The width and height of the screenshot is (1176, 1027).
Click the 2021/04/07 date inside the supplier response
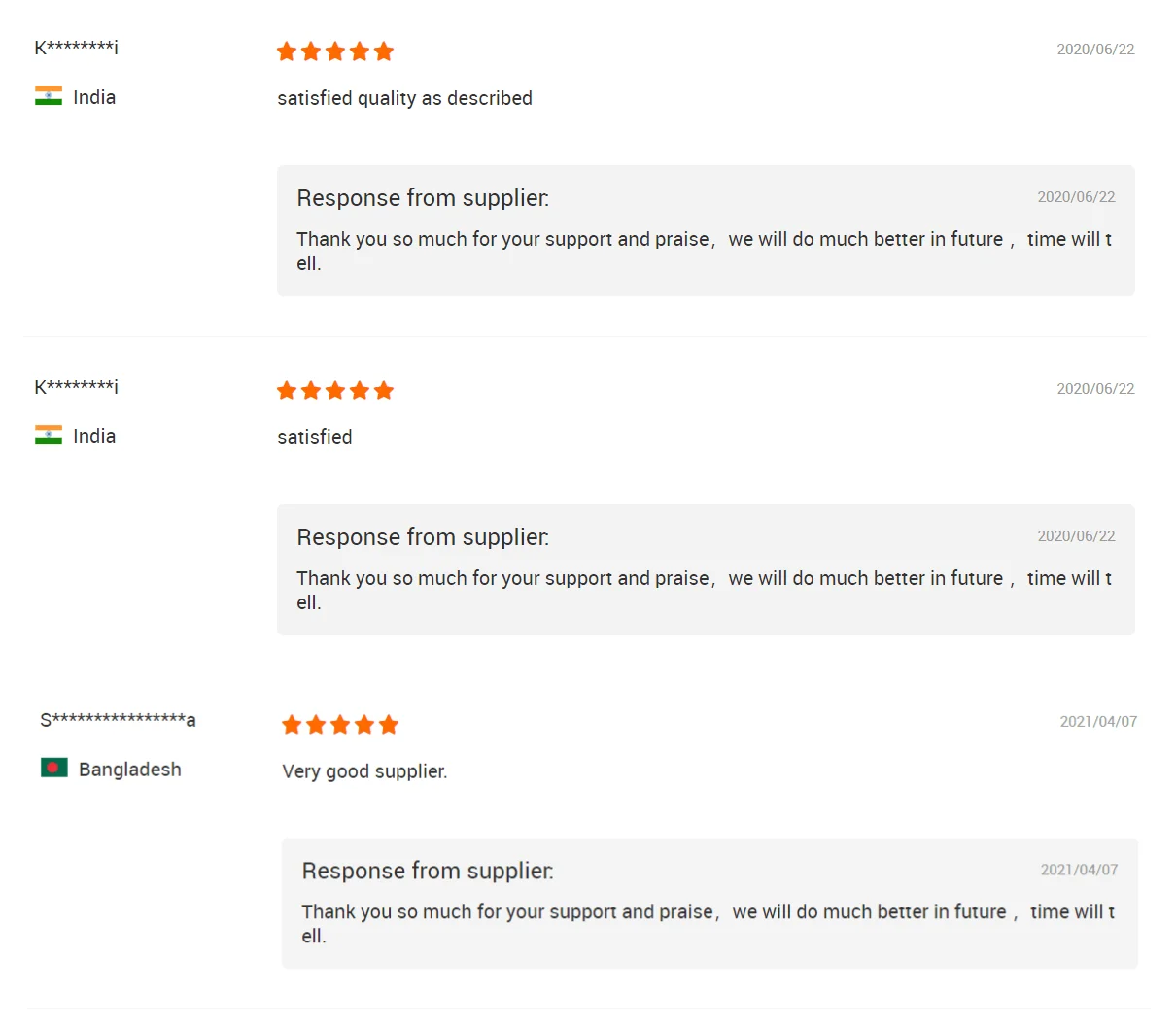tap(1079, 870)
